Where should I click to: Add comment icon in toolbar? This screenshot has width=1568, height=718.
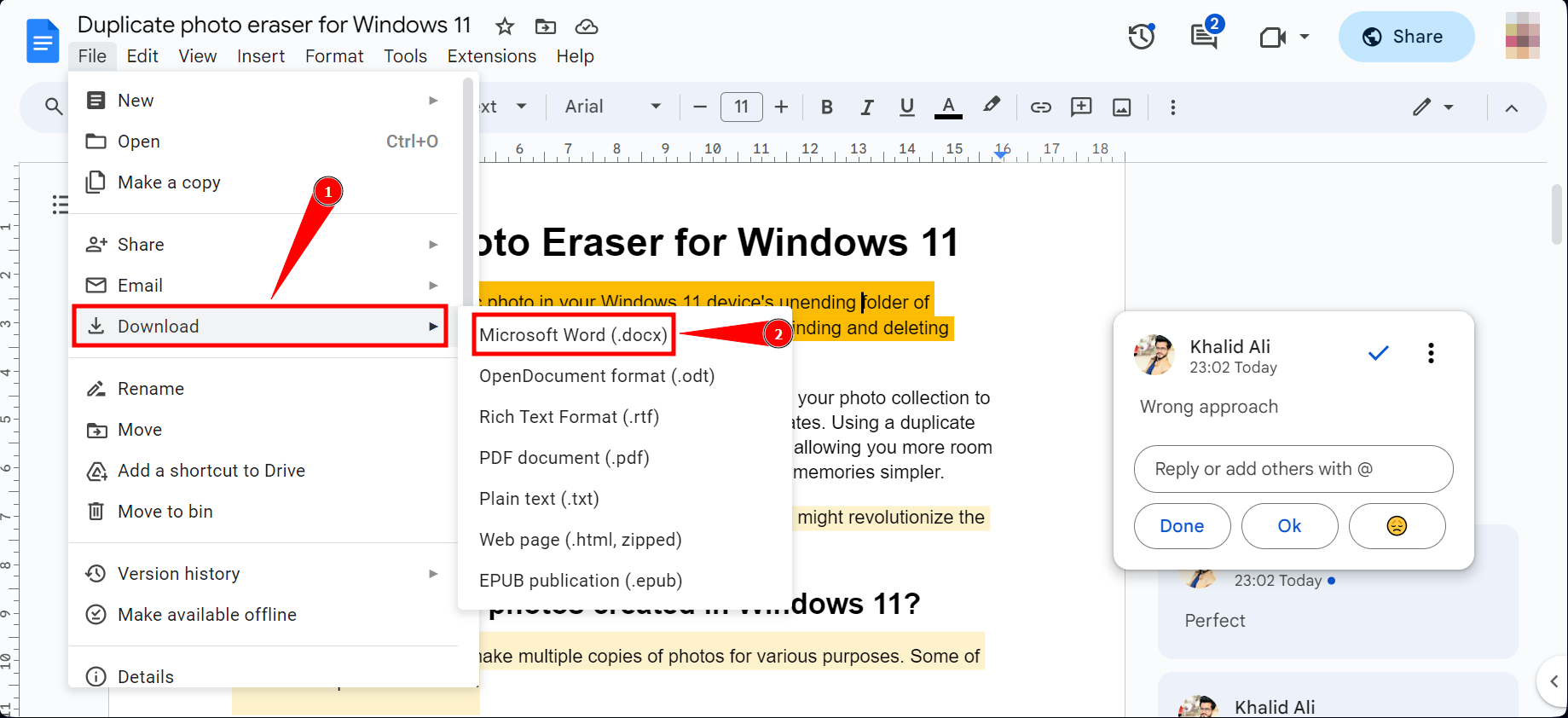(x=1081, y=107)
